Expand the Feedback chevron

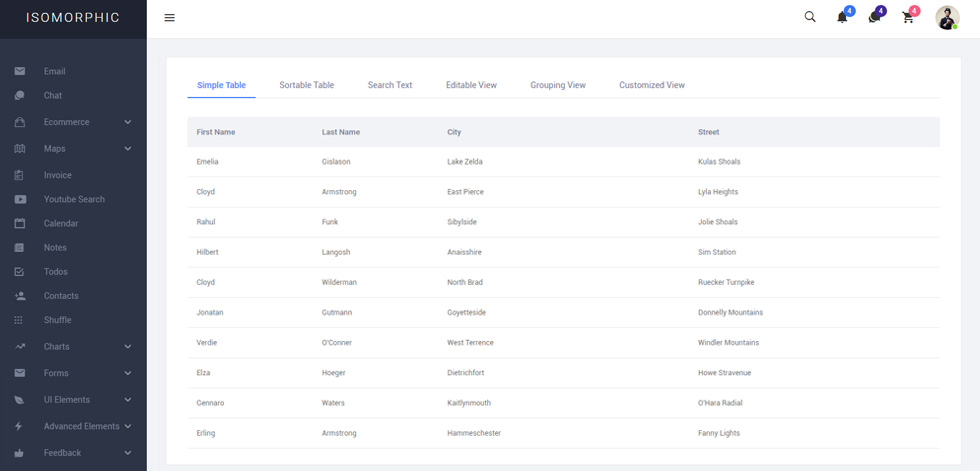[128, 453]
